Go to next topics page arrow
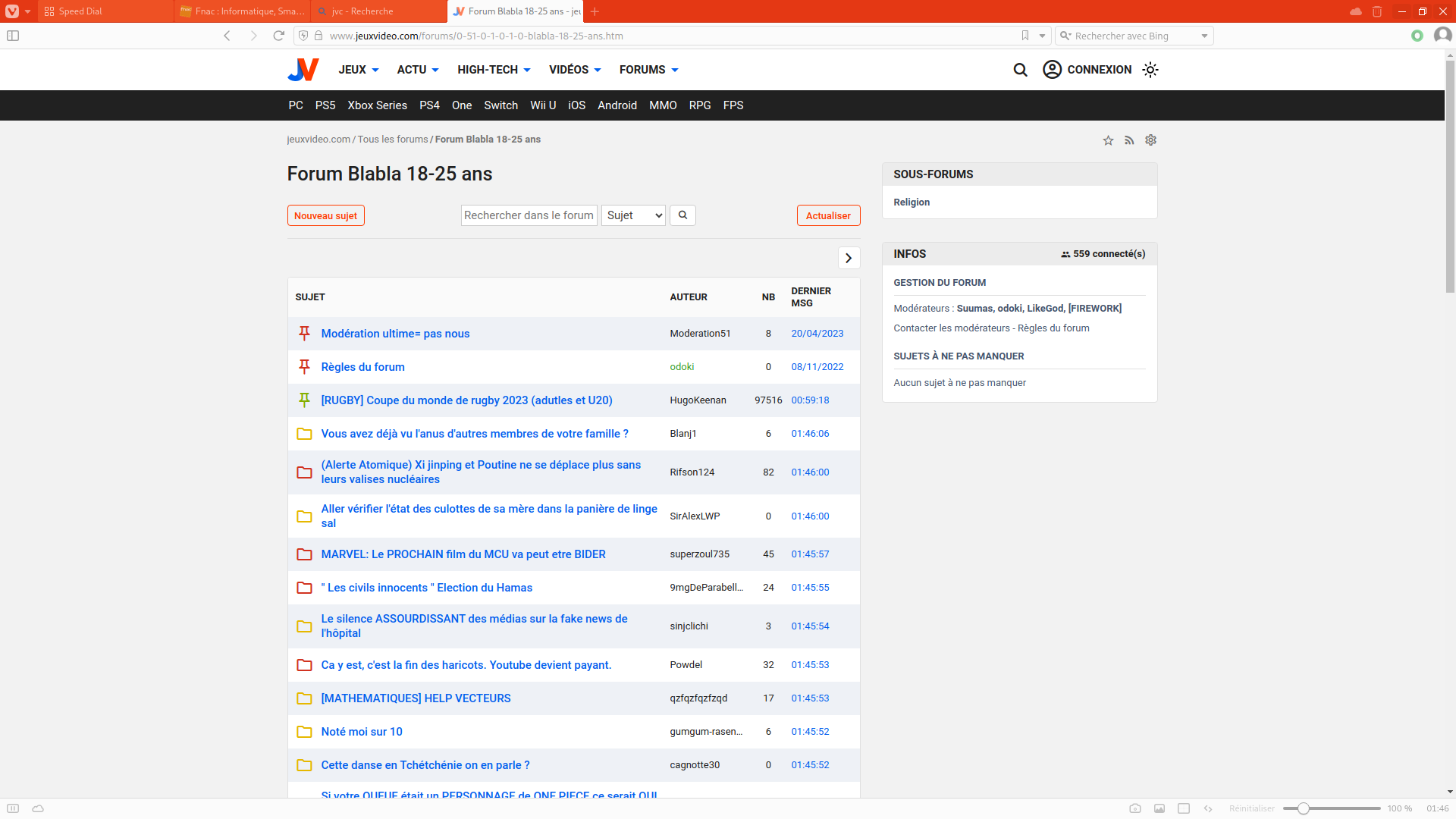 [849, 258]
